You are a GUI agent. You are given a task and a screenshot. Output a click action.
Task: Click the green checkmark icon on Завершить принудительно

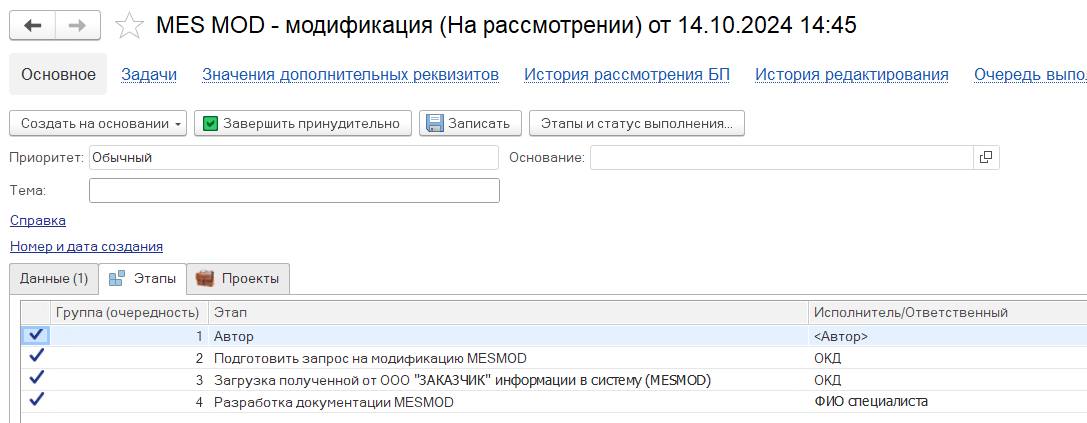210,123
